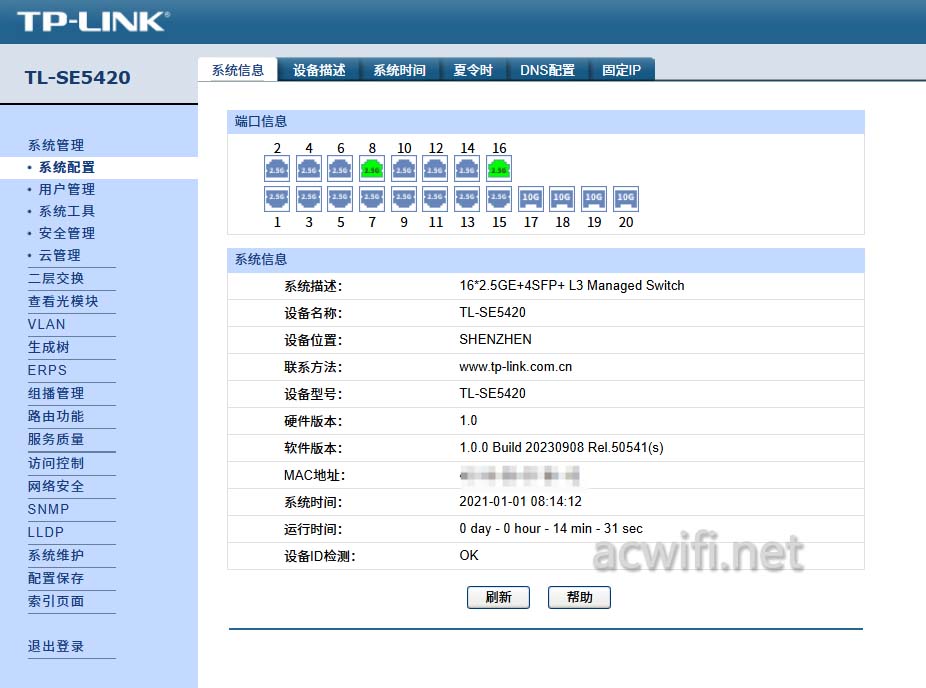This screenshot has height=688, width=926.
Task: Select 系统配置 in the sidebar
Action: click(67, 167)
